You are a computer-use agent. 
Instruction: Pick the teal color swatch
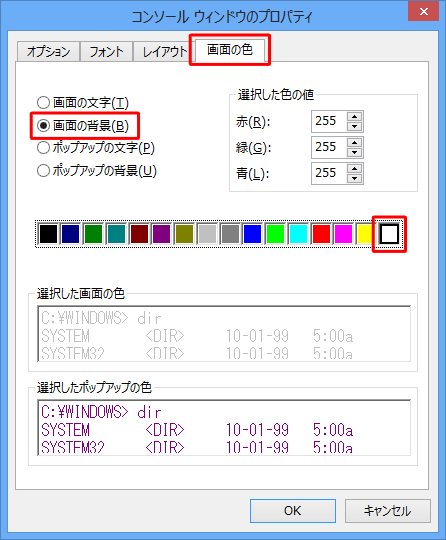click(x=116, y=234)
